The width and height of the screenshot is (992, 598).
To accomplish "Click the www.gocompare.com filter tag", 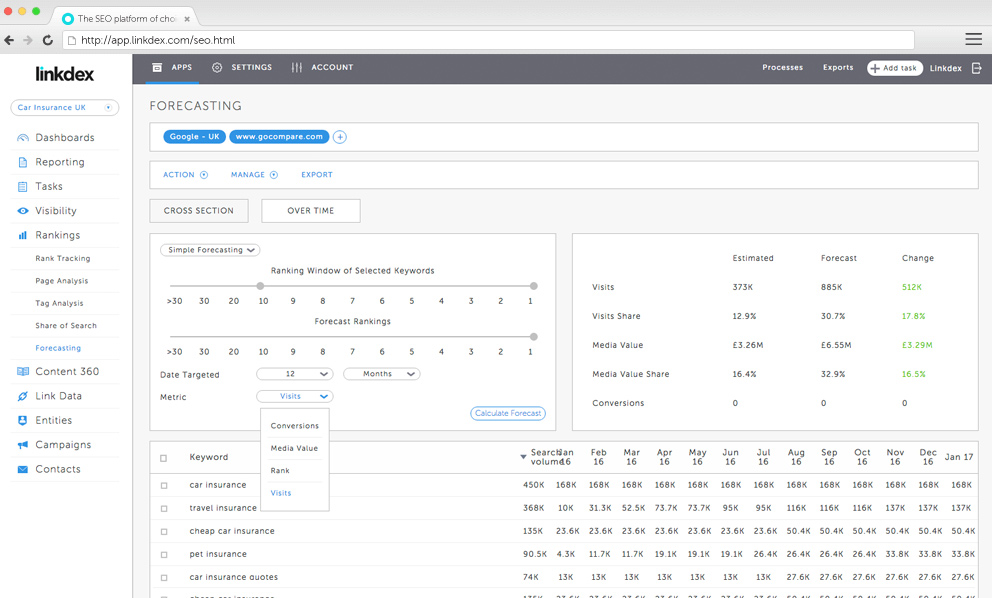I will click(x=279, y=137).
